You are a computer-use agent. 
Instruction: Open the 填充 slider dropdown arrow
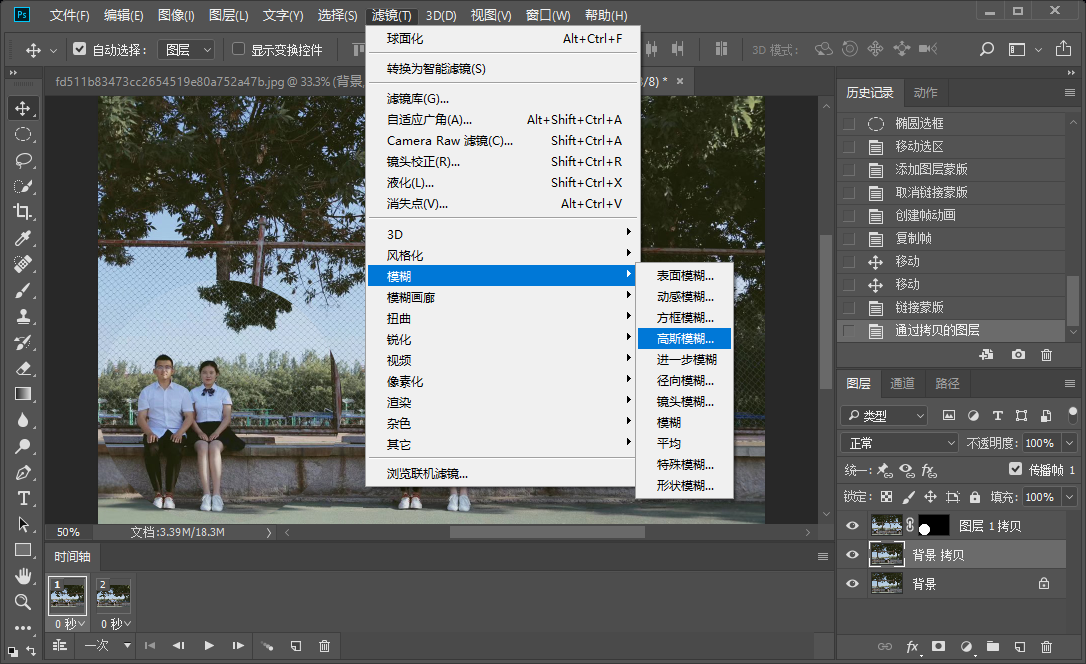[x=1070, y=496]
